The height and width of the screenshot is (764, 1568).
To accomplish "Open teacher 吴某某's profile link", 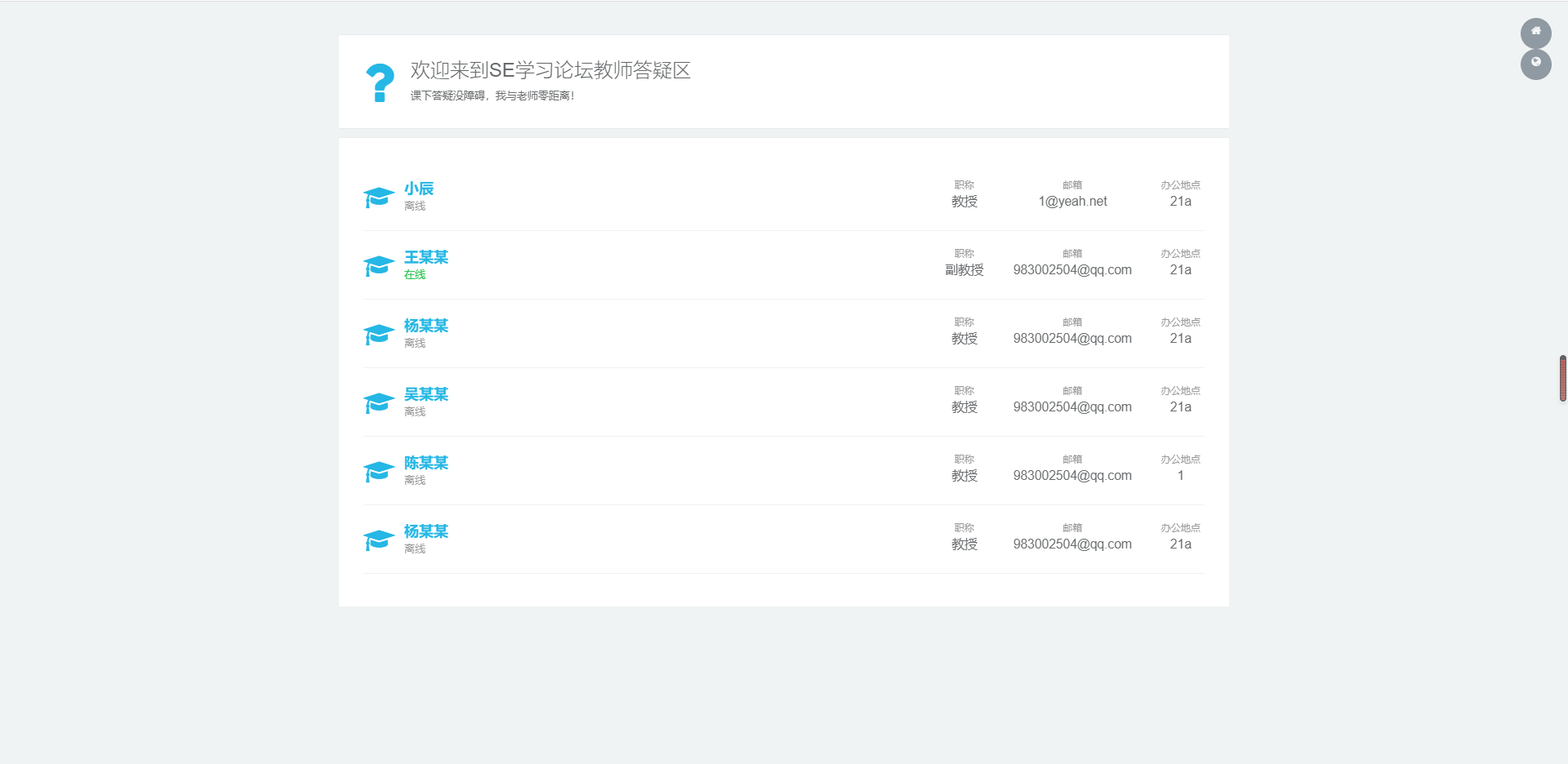I will click(426, 394).
